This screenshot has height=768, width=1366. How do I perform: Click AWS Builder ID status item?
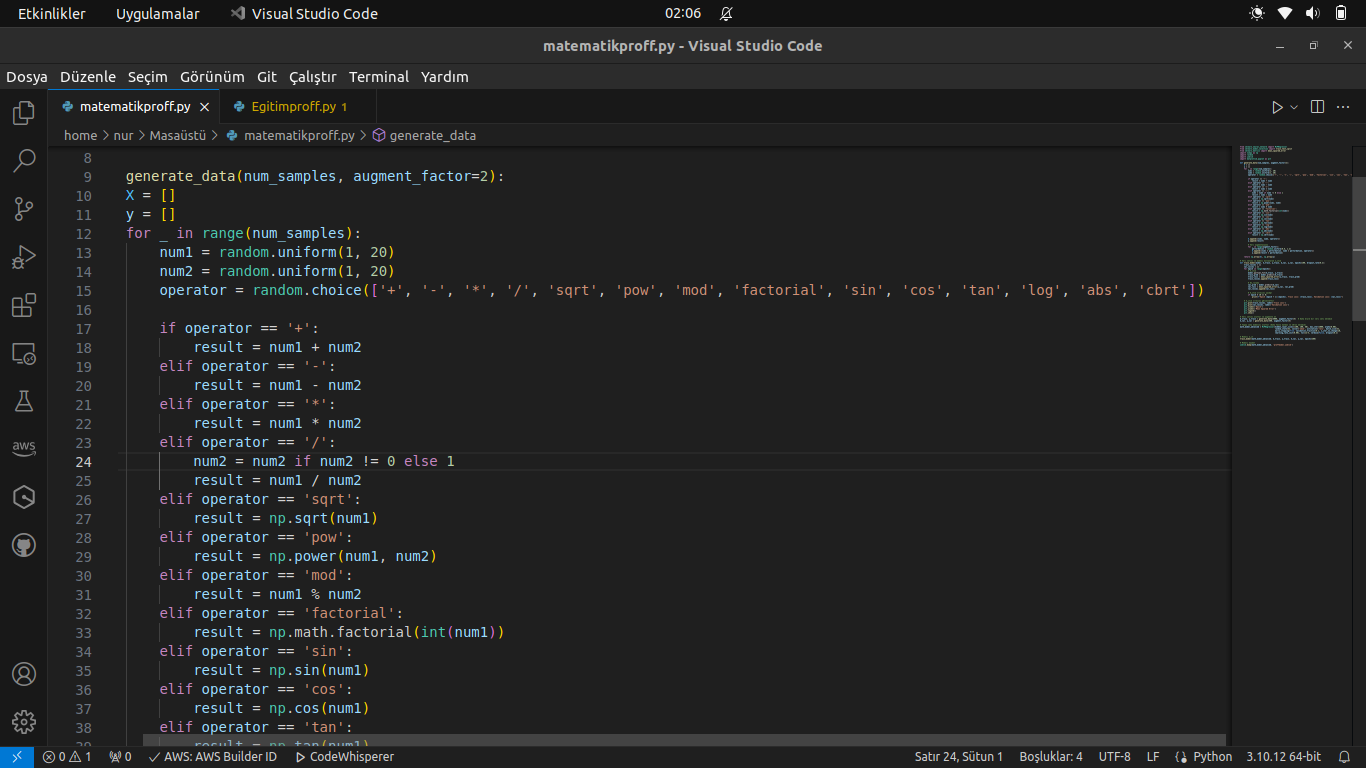(213, 757)
